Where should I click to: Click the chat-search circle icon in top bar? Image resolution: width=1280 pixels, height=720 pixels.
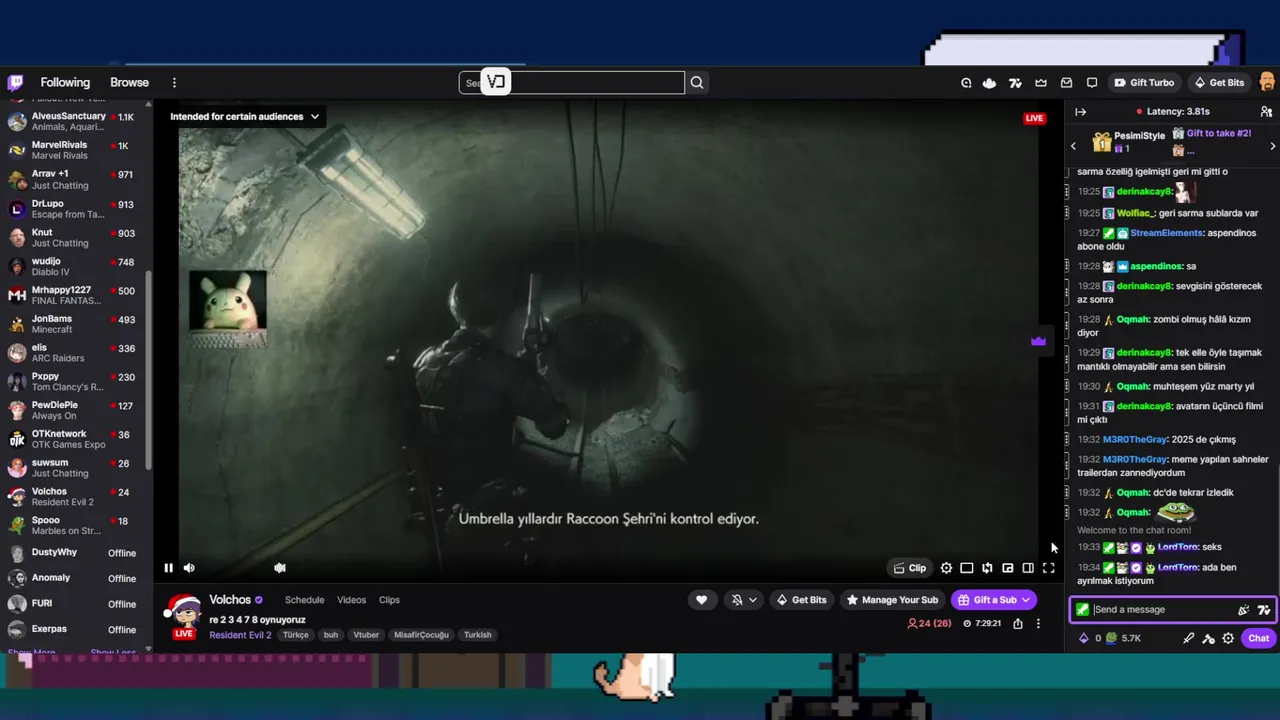[x=966, y=83]
